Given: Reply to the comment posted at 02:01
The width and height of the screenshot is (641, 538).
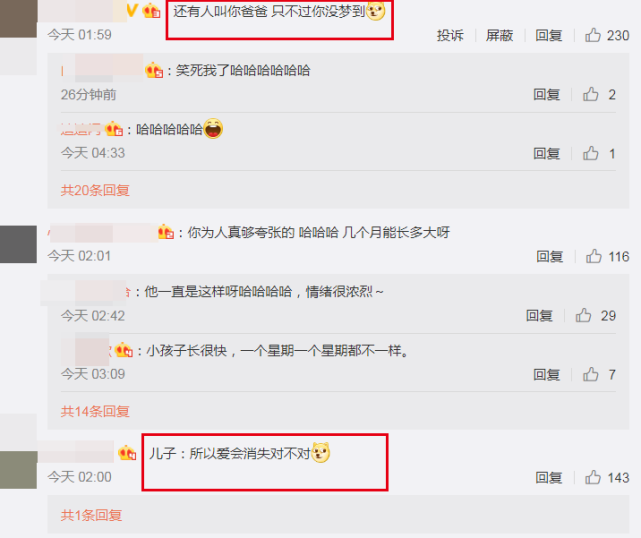Looking at the screenshot, I should [549, 257].
